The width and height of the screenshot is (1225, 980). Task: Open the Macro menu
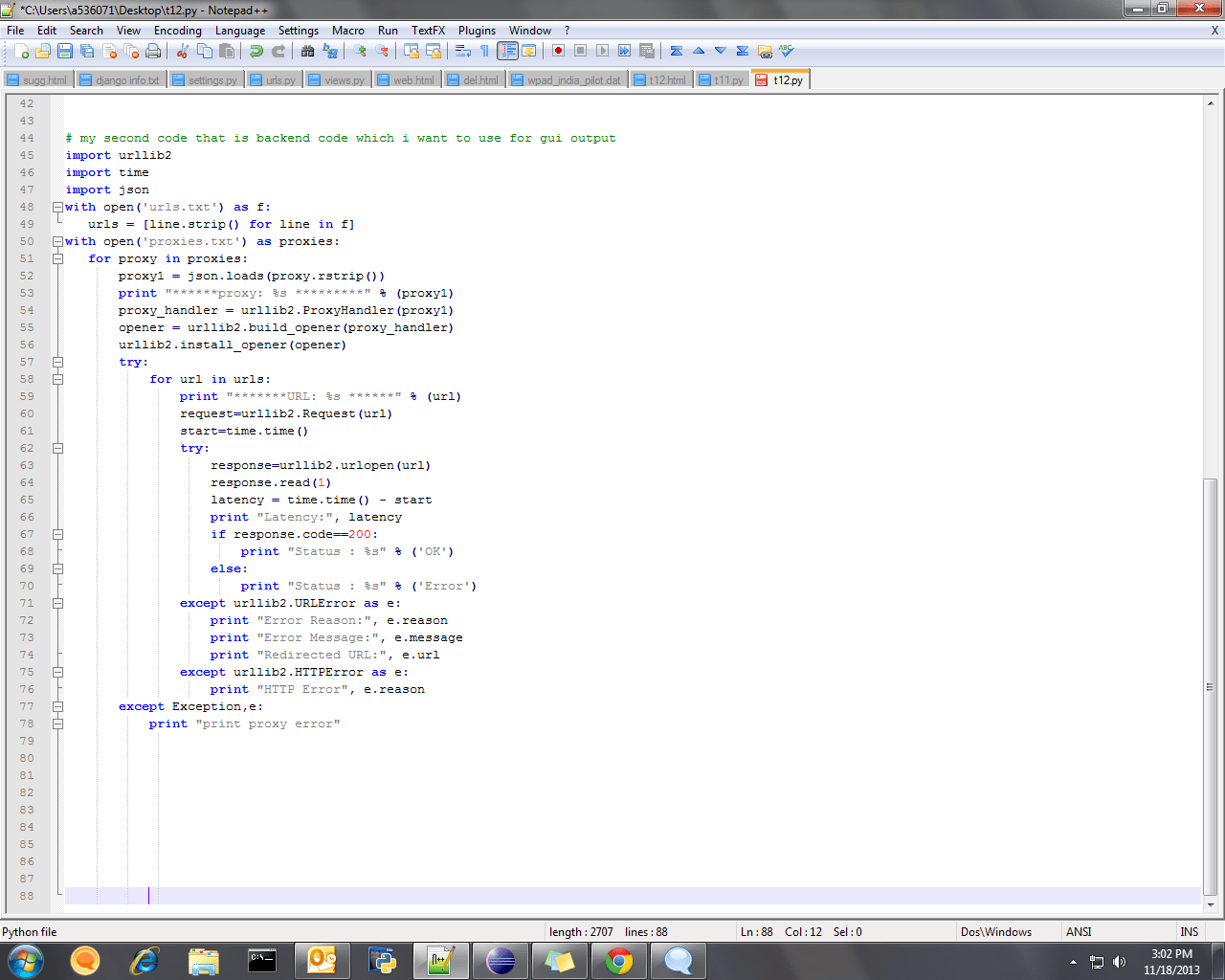(x=348, y=30)
